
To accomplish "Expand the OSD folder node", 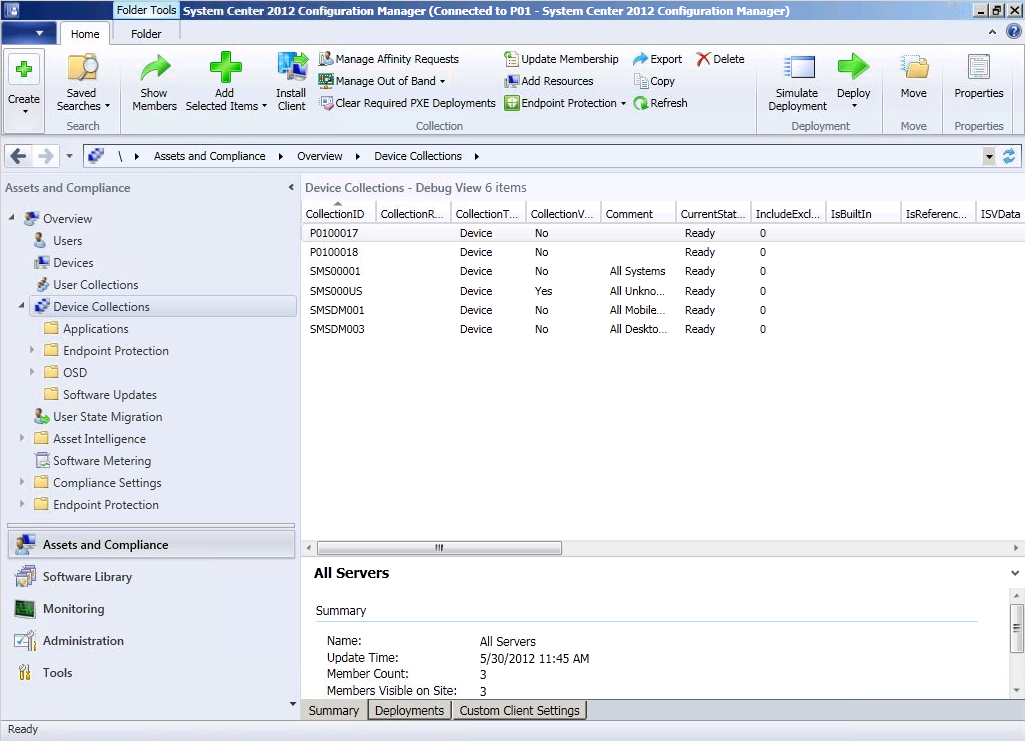I will [x=31, y=372].
